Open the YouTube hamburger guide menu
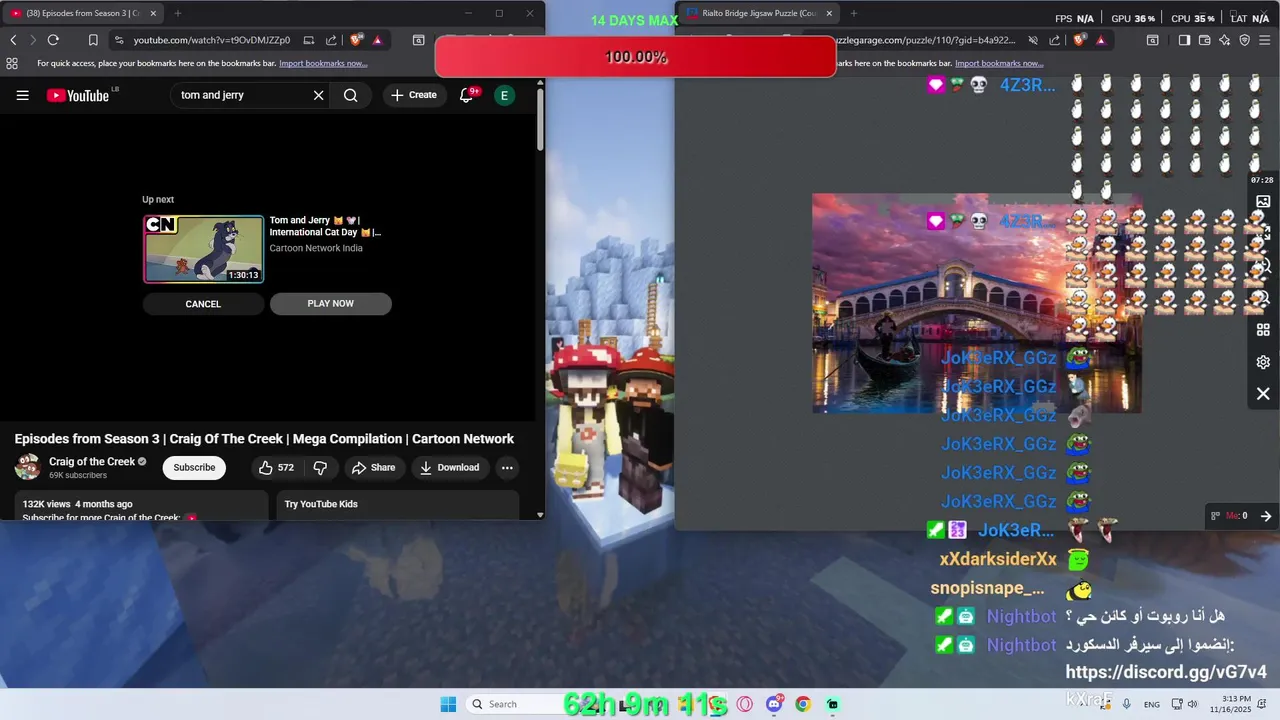This screenshot has width=1280, height=720. coord(22,95)
